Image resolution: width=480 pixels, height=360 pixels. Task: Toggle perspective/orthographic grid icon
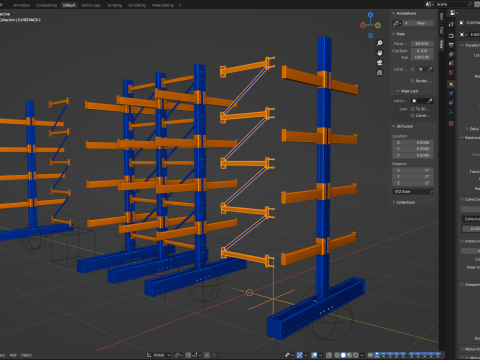(x=379, y=72)
